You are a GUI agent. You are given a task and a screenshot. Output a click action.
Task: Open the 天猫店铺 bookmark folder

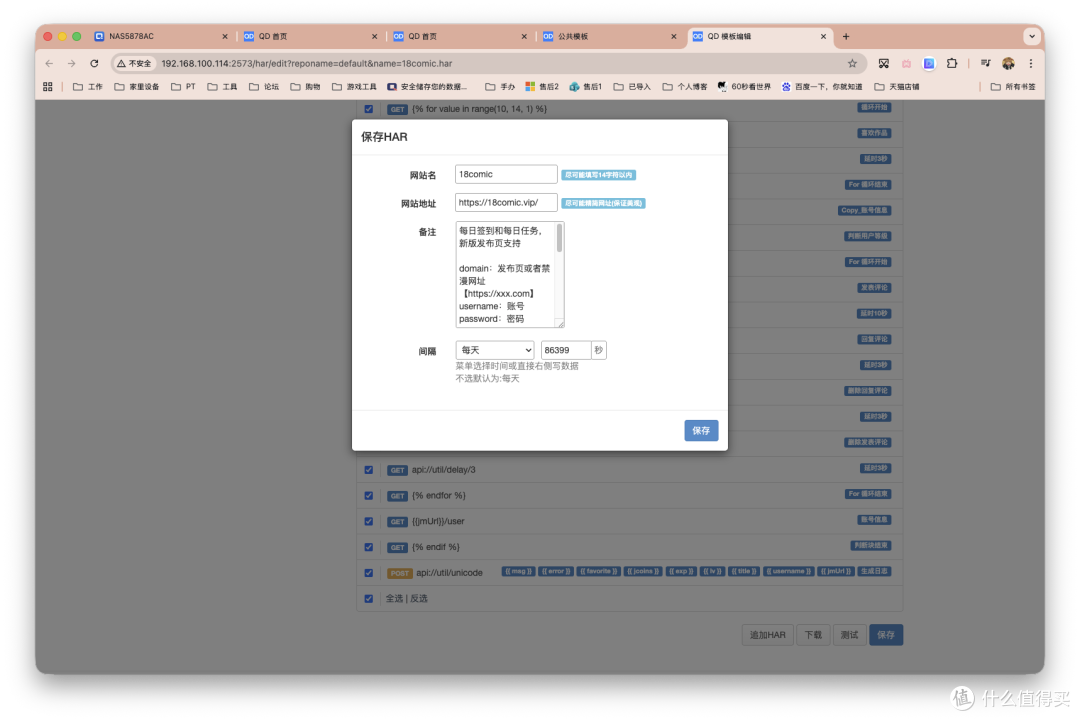point(897,87)
